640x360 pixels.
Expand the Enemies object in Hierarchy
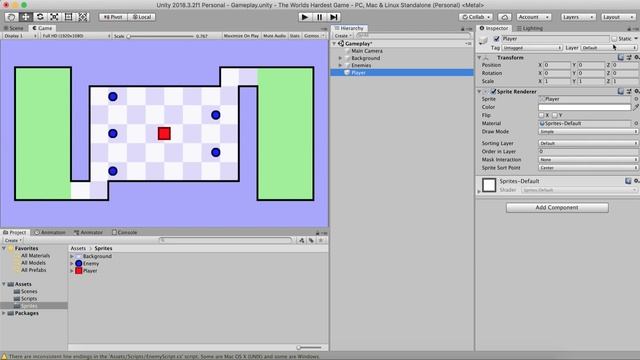tap(340, 65)
